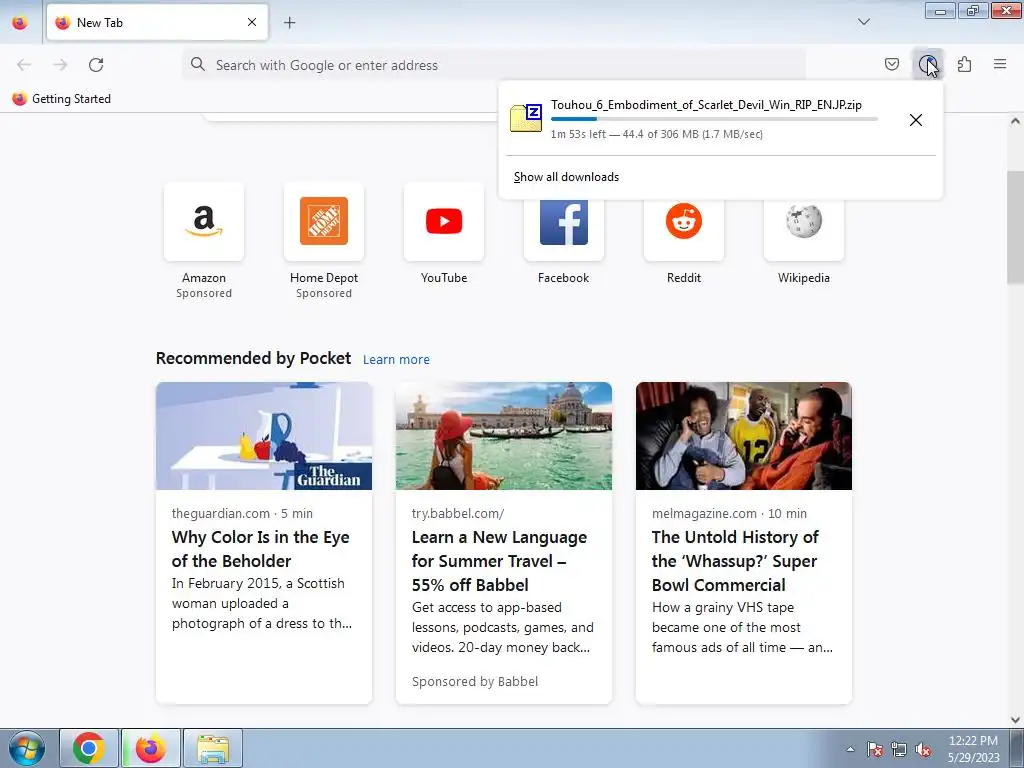Viewport: 1024px width, 768px height.
Task: Focus the Search with Google address bar
Action: click(x=494, y=65)
